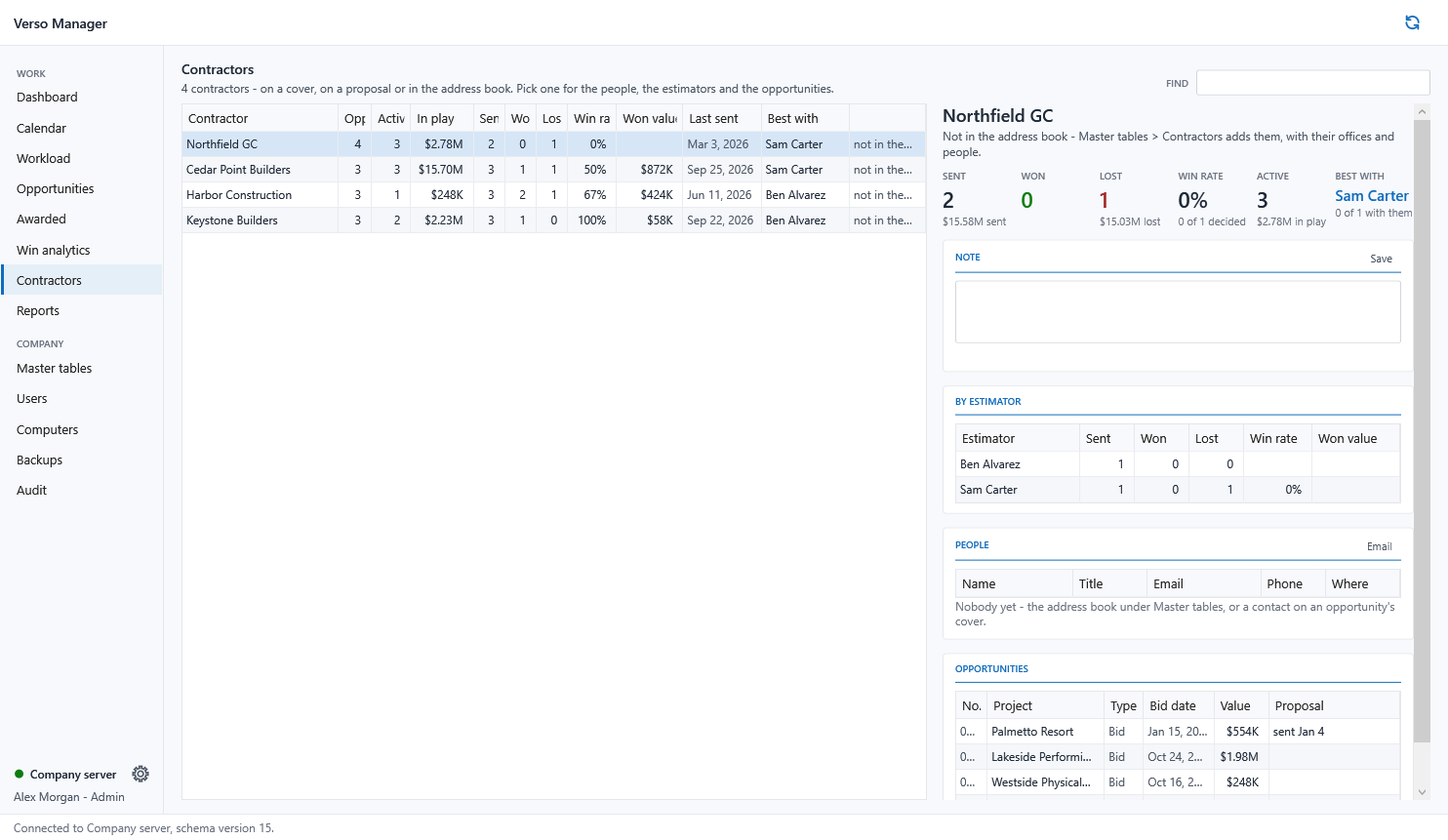Click the detail panel vertical scrollbar thumb
This screenshot has width=1448, height=840.
[1422, 431]
